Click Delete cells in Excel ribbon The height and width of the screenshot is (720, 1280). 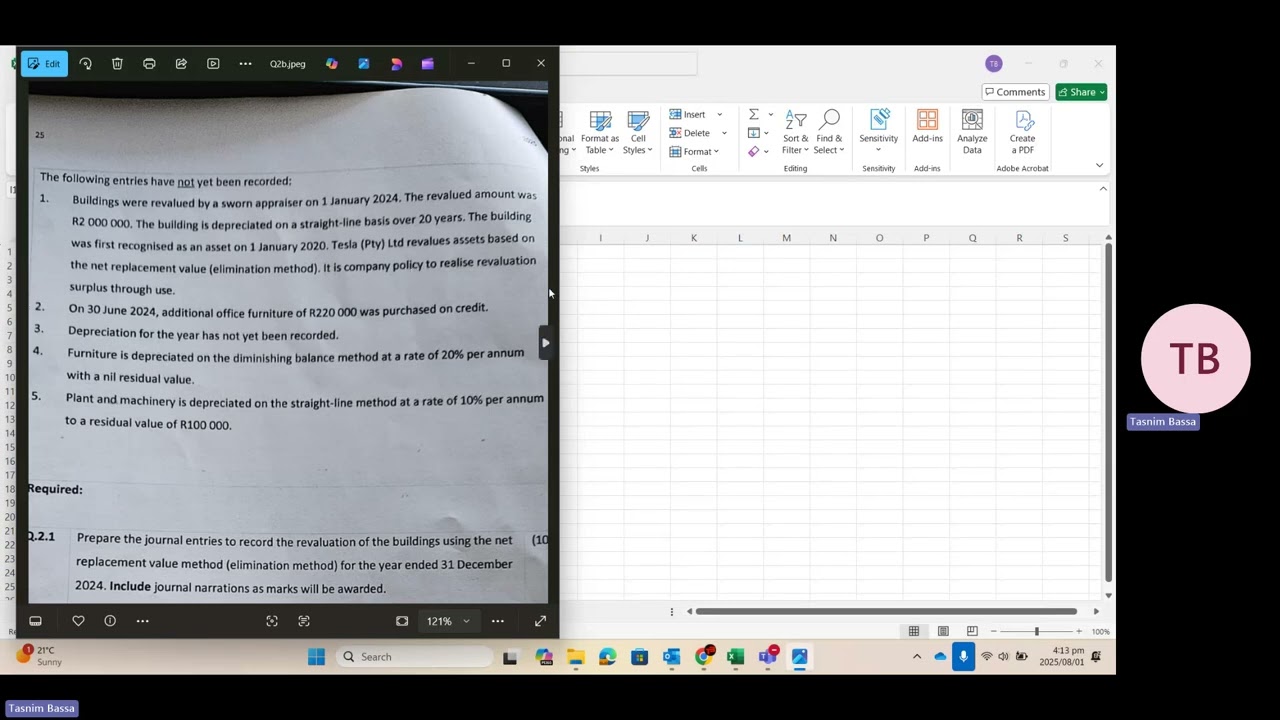(690, 133)
